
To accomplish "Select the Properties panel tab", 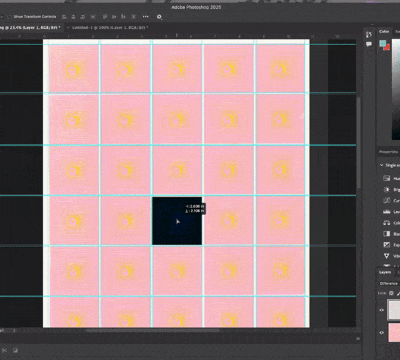I will pyautogui.click(x=388, y=152).
